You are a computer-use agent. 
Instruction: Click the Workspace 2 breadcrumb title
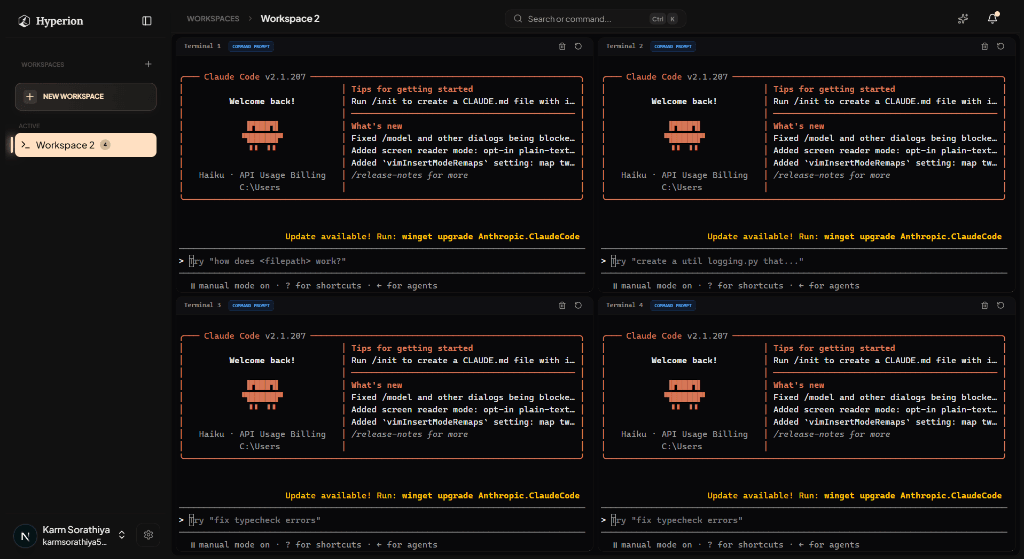pos(290,19)
